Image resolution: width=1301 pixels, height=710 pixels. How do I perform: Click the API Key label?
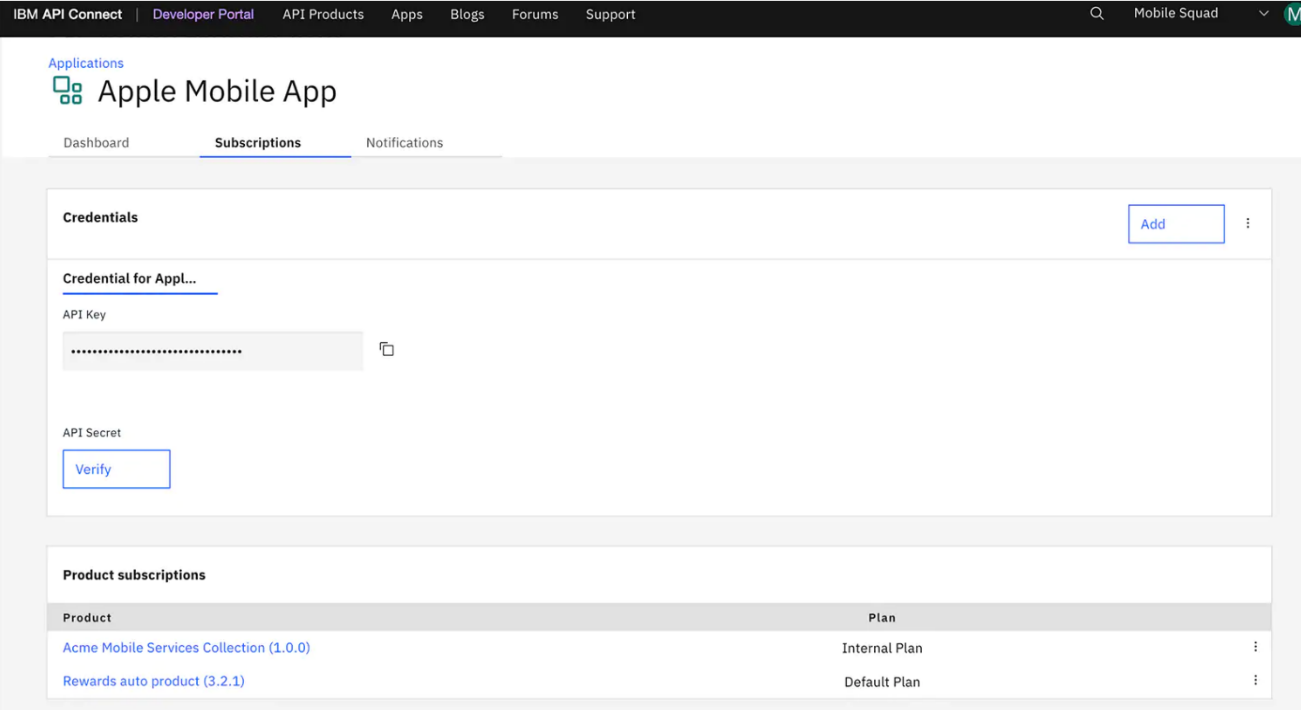[84, 315]
